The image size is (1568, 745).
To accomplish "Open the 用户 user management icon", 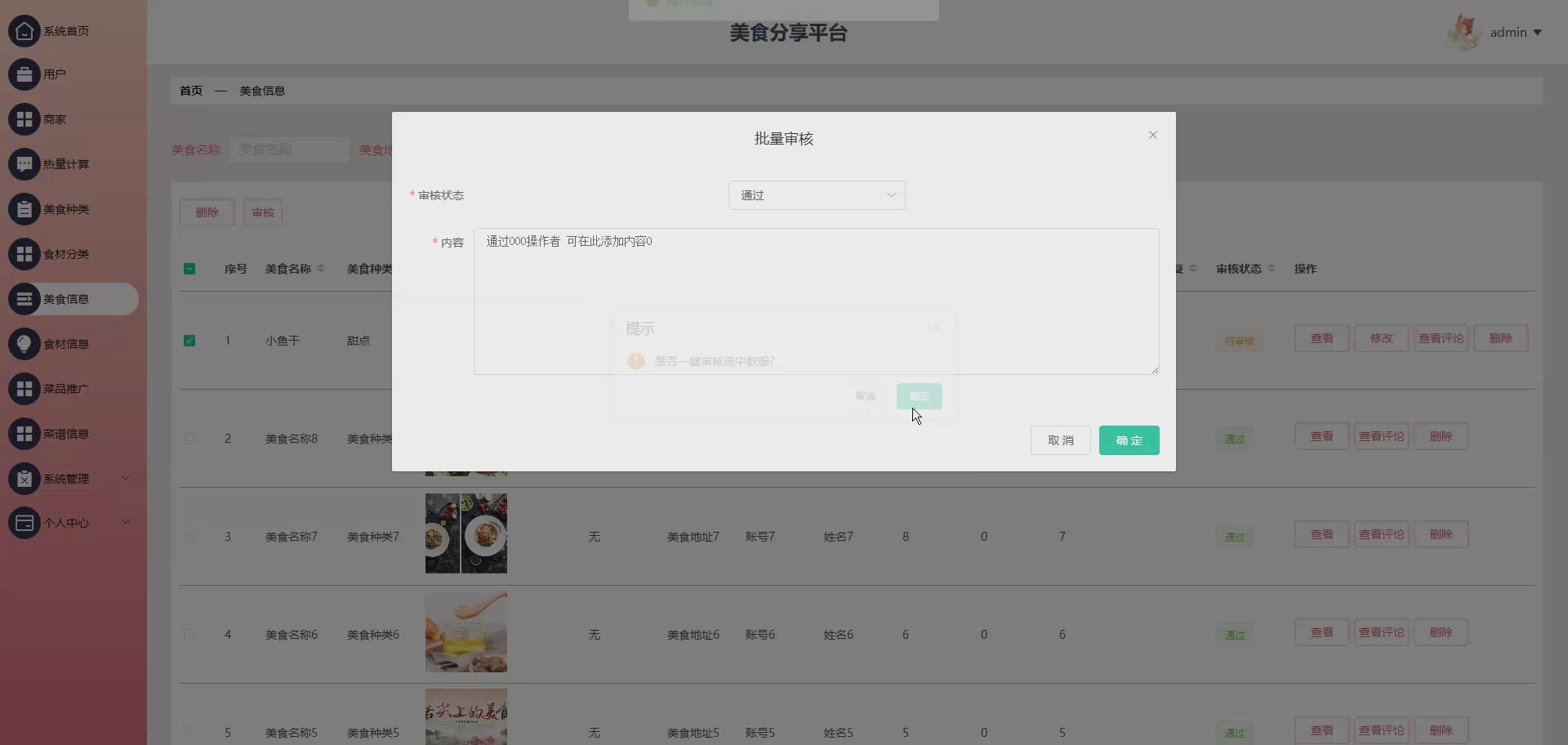I will [23, 74].
